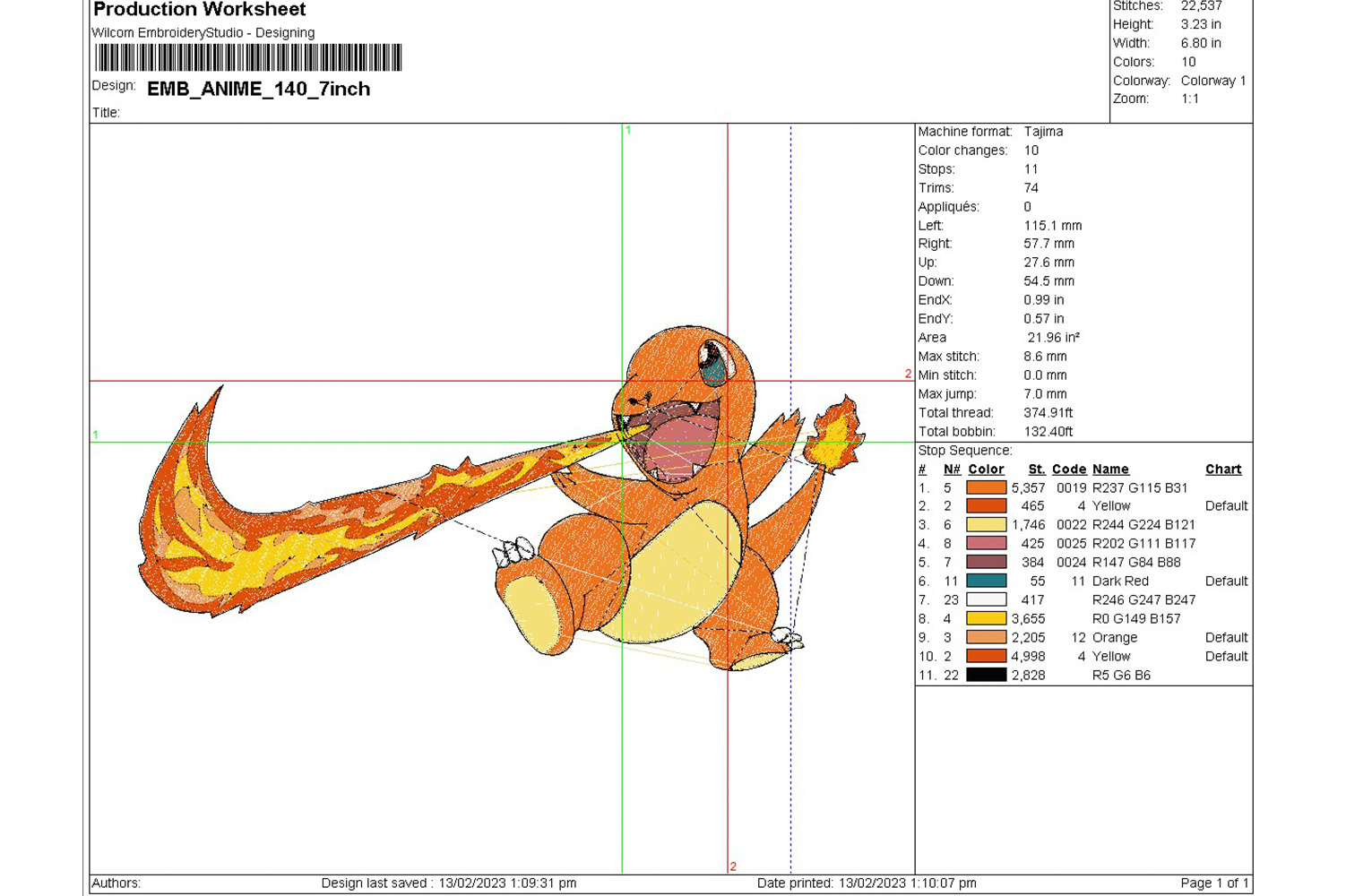This screenshot has width=1346, height=896.
Task: Click the light orange swatch named Orange
Action: click(x=986, y=637)
